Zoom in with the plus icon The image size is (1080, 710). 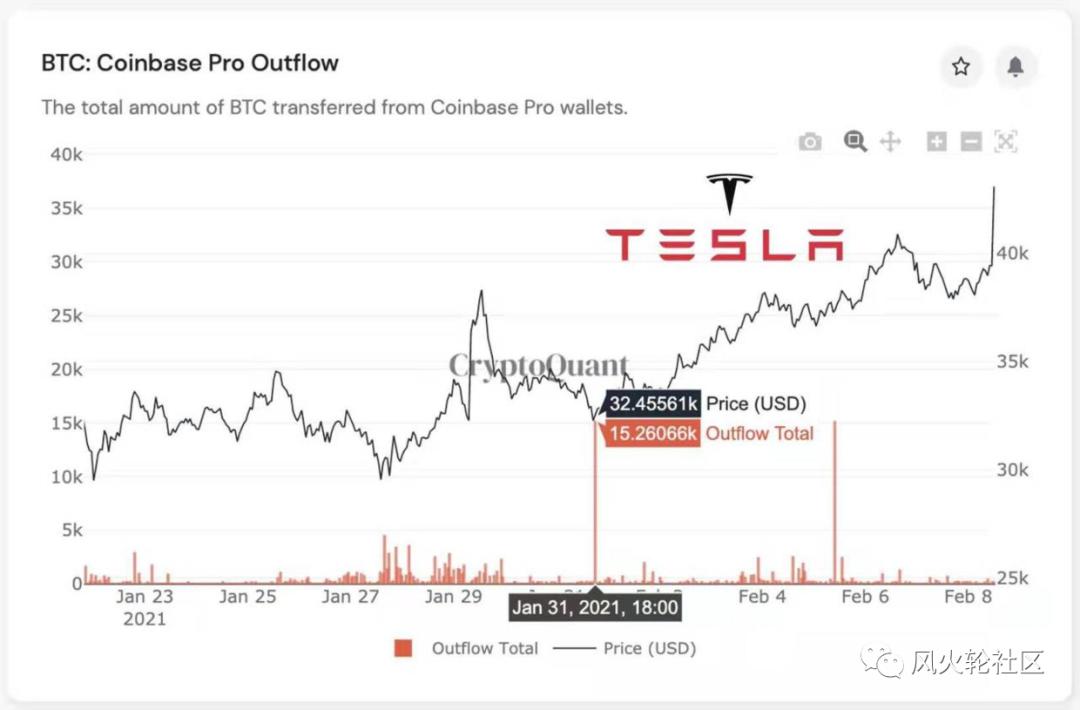coord(936,142)
